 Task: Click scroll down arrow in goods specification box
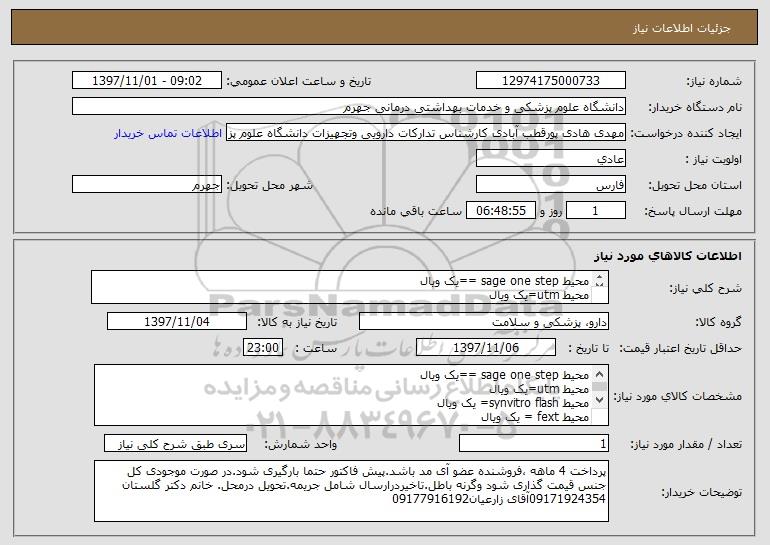point(599,400)
